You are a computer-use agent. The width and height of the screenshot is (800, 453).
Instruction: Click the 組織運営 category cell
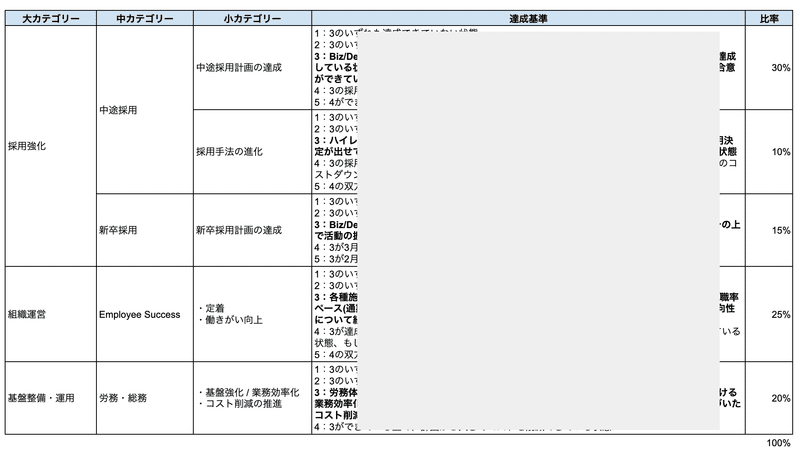(51, 314)
